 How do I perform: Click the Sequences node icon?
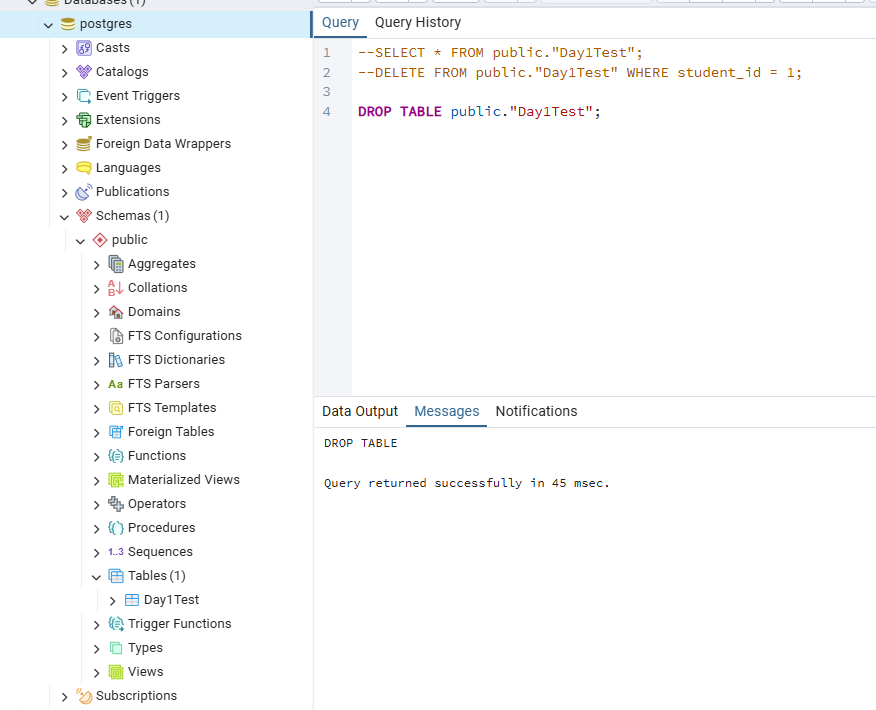116,552
